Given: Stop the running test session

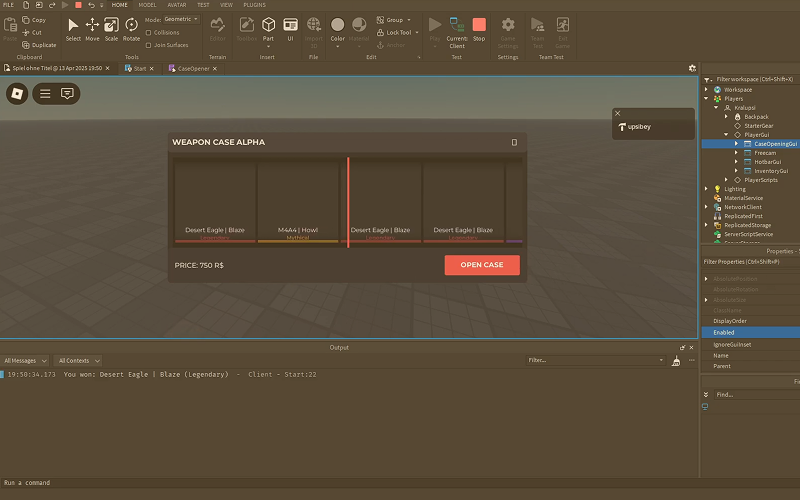Looking at the screenshot, I should tap(479, 30).
